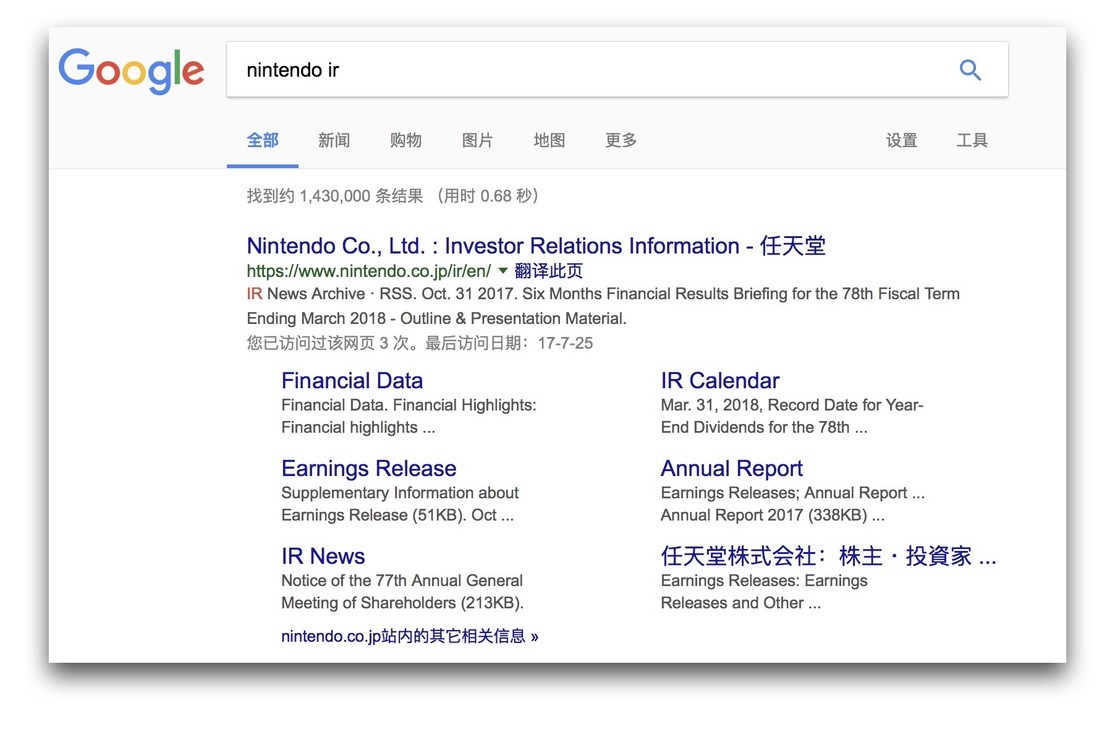Open the Annual Report sitelink
This screenshot has width=1120, height=732.
(x=731, y=468)
